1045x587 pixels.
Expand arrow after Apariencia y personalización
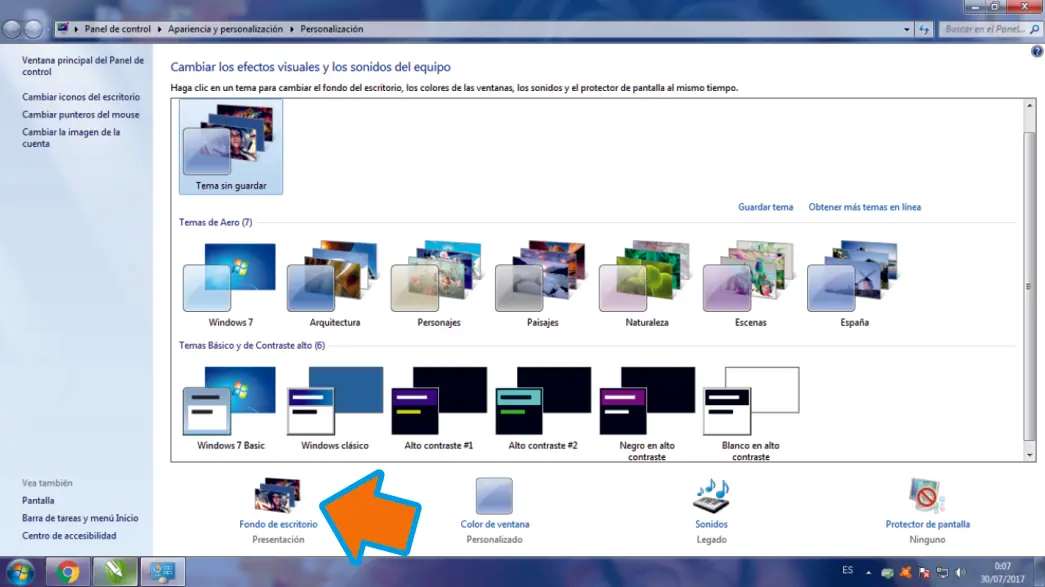tap(291, 29)
